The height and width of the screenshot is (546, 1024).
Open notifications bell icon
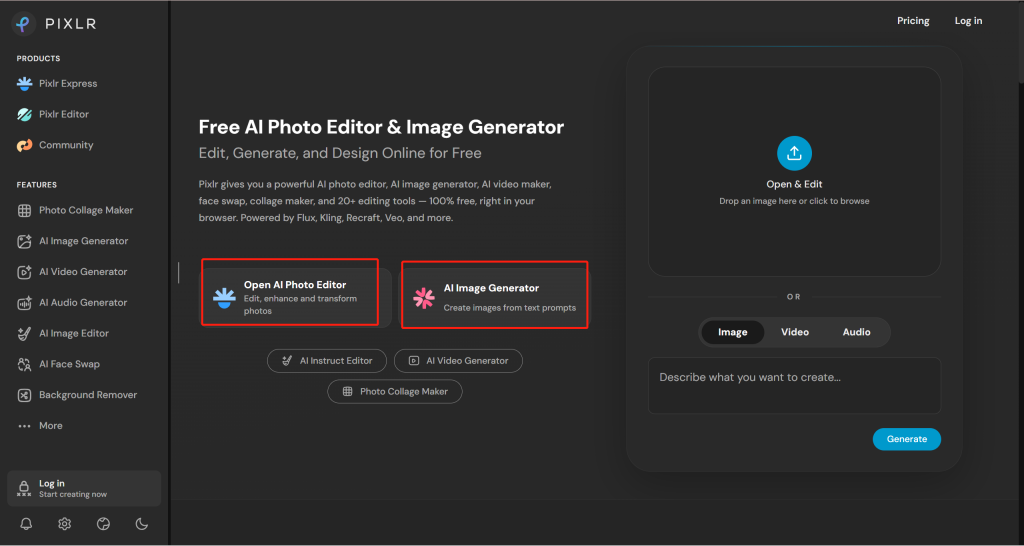coord(26,524)
